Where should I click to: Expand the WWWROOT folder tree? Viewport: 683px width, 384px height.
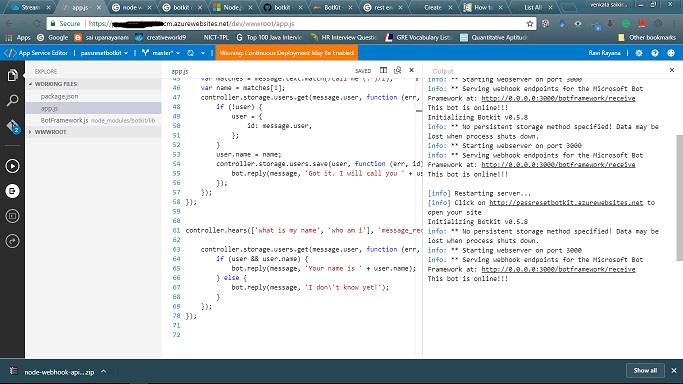point(51,132)
